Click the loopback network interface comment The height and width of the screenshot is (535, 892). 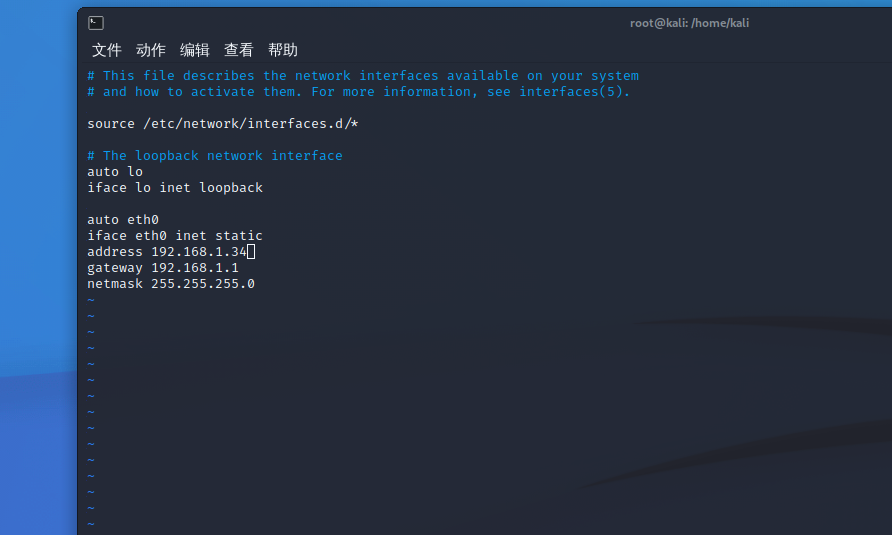(214, 155)
